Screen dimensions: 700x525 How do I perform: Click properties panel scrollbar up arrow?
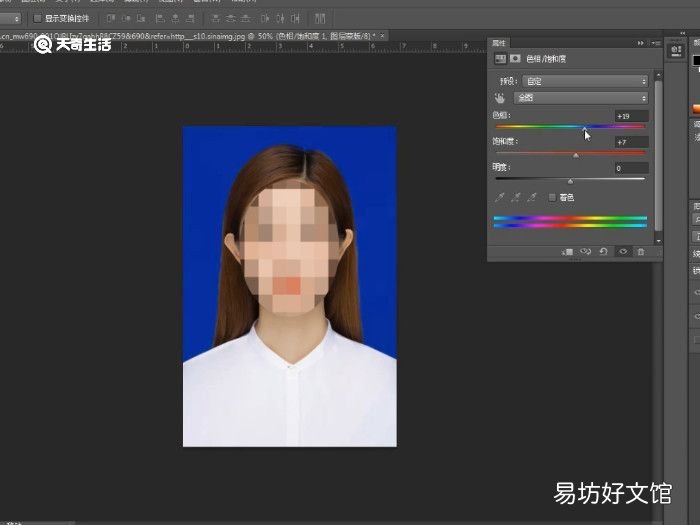pyautogui.click(x=658, y=74)
